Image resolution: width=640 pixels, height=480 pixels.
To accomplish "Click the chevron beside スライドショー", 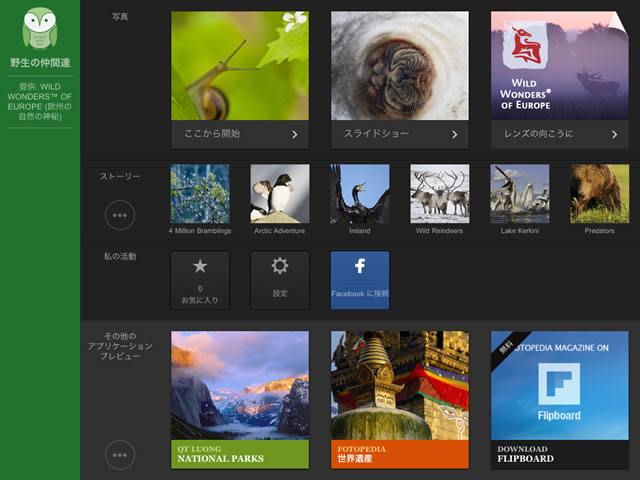I will (454, 134).
